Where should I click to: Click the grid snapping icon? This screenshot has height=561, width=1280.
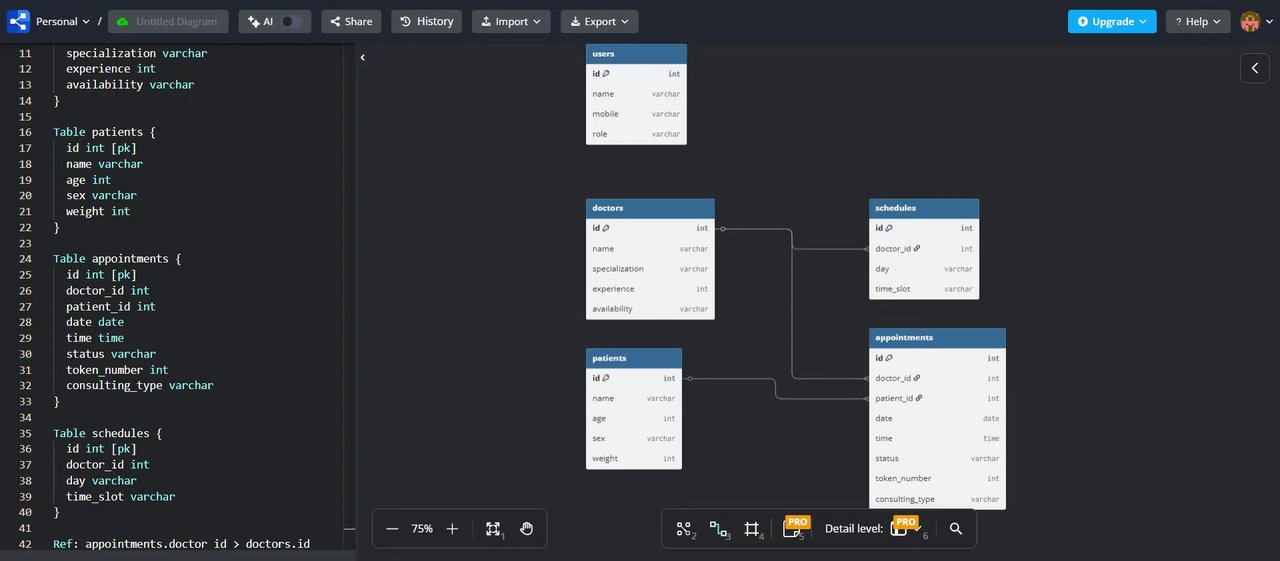point(752,529)
